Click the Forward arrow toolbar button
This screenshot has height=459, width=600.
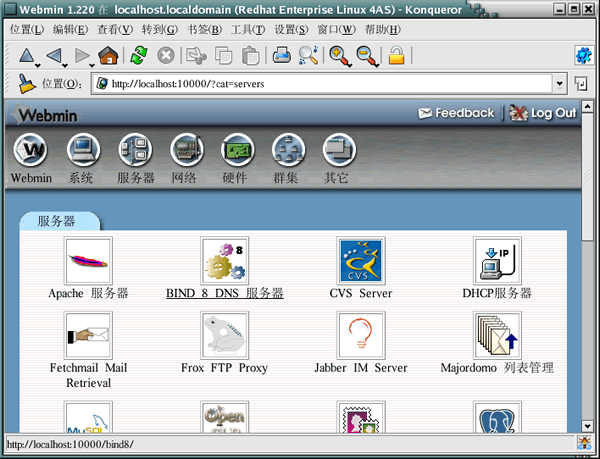[82, 56]
